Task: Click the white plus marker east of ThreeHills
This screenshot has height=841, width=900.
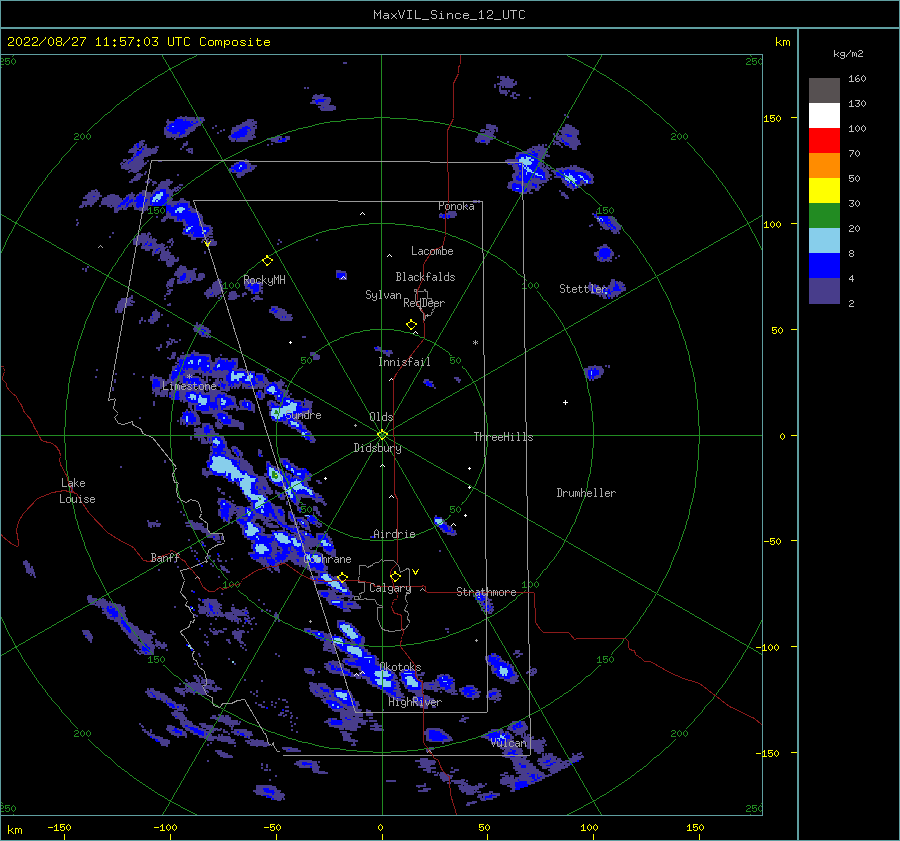Action: coord(565,402)
